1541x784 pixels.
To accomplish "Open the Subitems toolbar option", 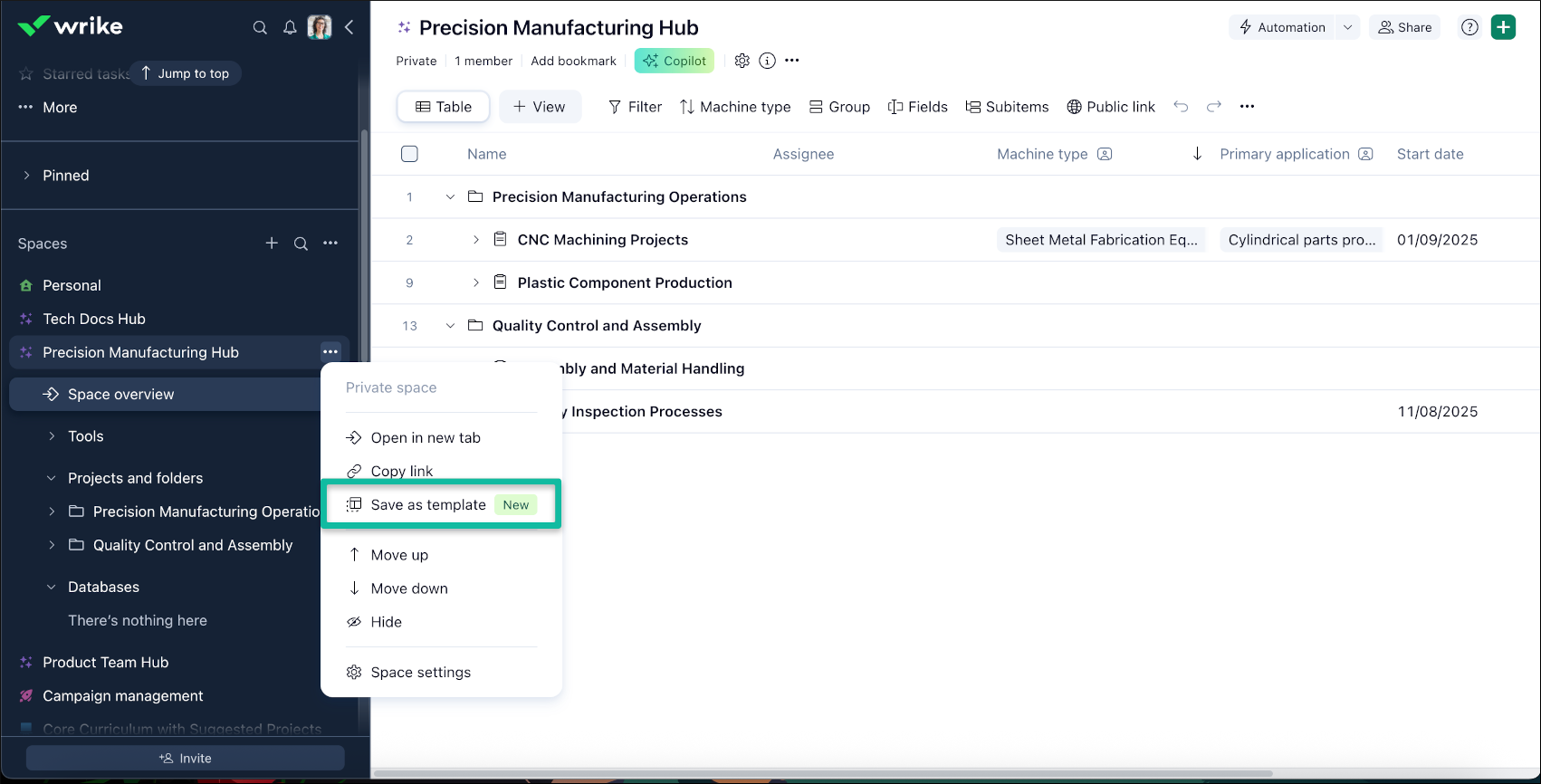I will point(1007,106).
